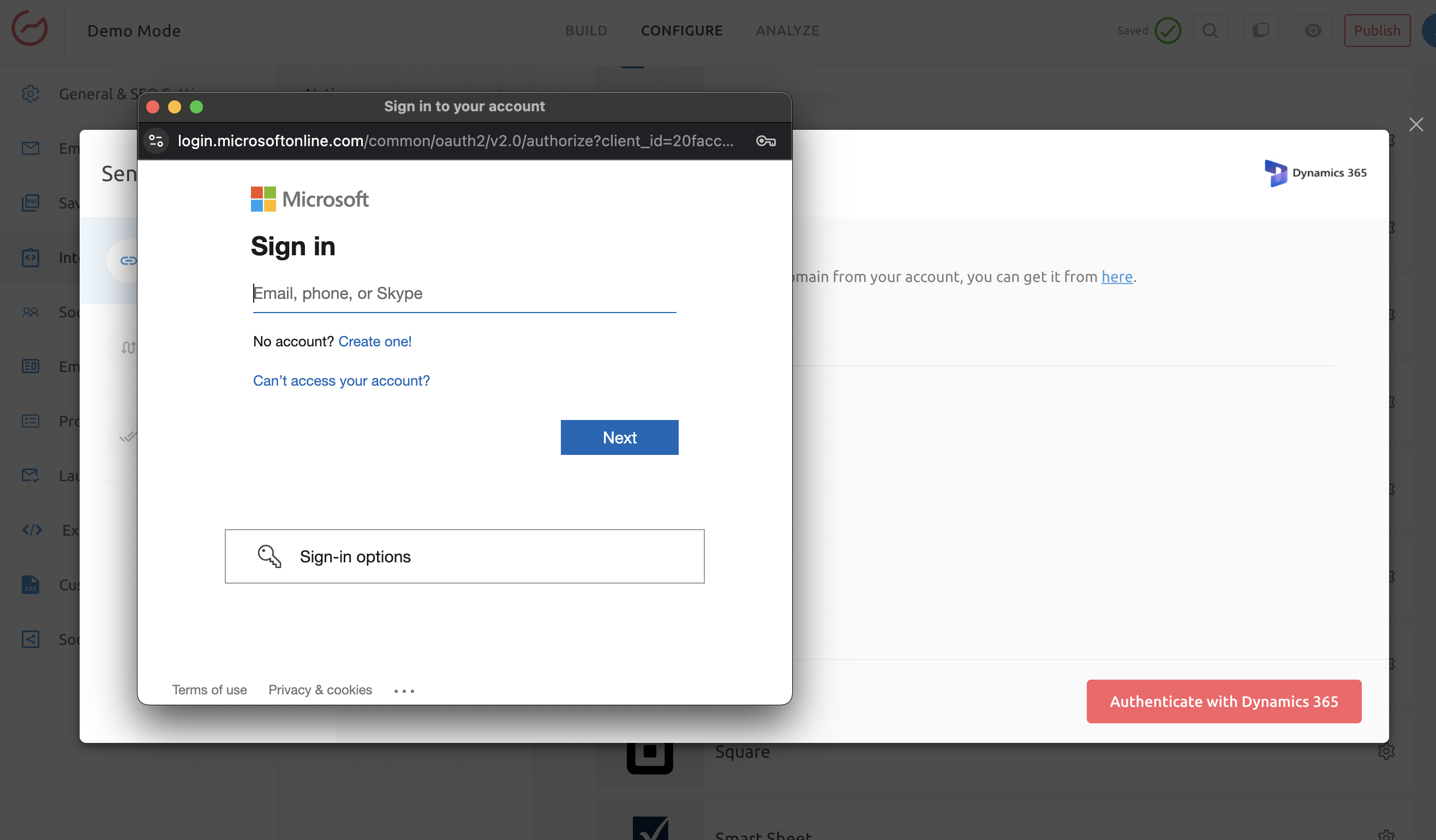Image resolution: width=1436 pixels, height=840 pixels.
Task: Close the Dynamics 365 dialog with X
Action: 1416,124
